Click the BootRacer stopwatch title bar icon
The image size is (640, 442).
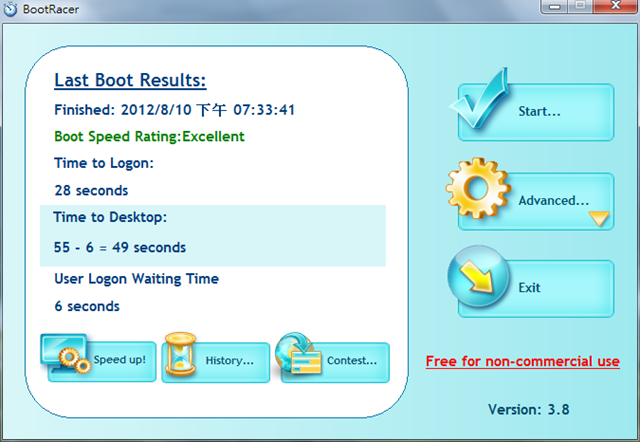click(x=10, y=9)
